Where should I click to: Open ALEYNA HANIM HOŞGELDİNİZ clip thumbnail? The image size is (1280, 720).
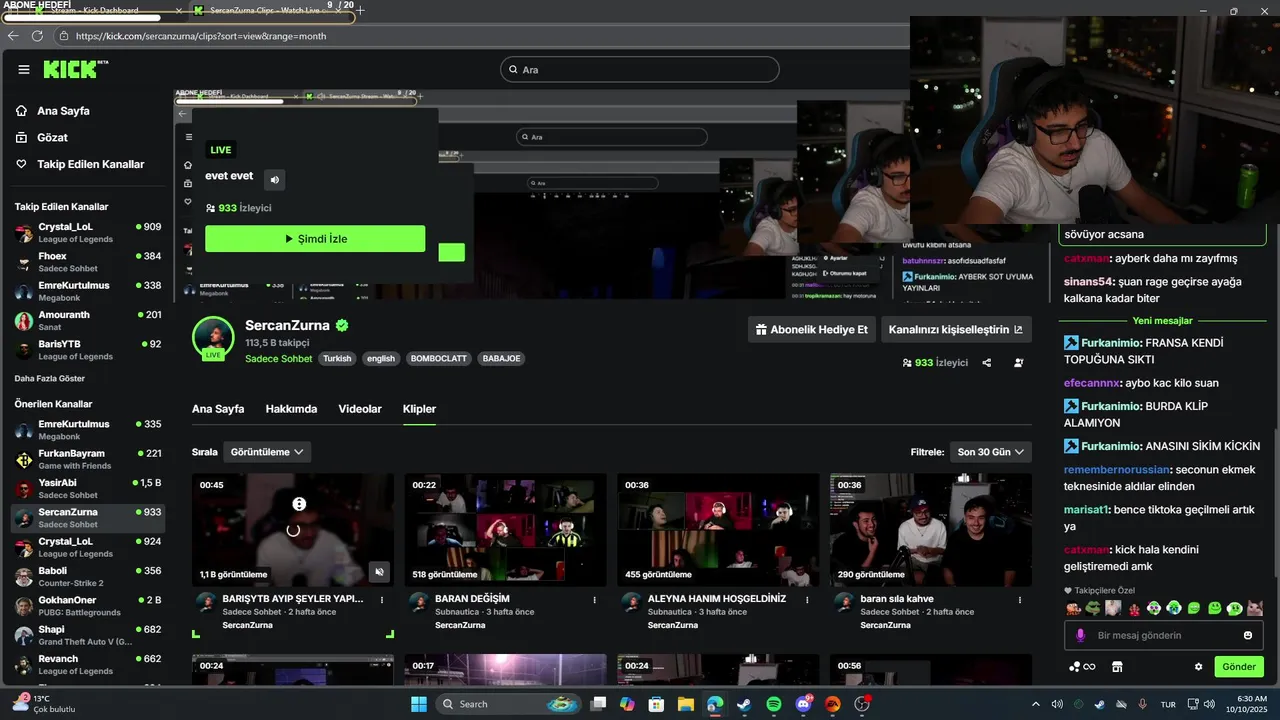tap(718, 529)
